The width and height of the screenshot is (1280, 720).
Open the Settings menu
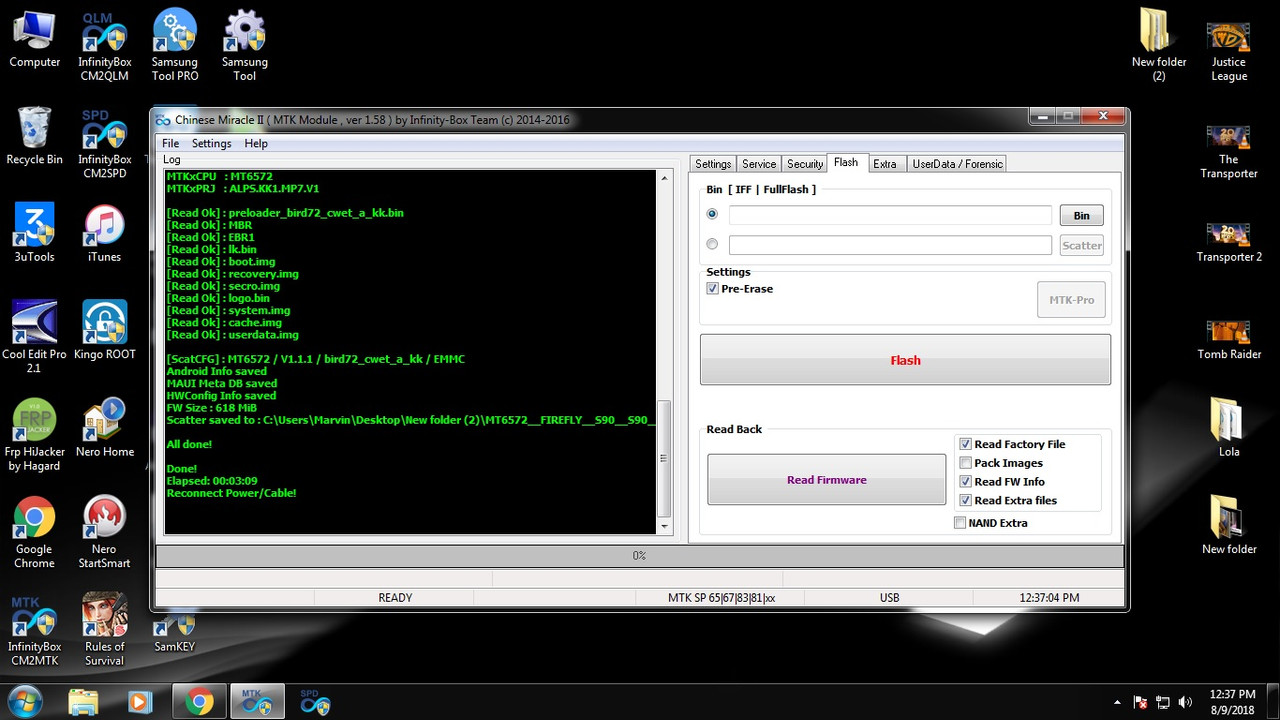click(x=211, y=144)
